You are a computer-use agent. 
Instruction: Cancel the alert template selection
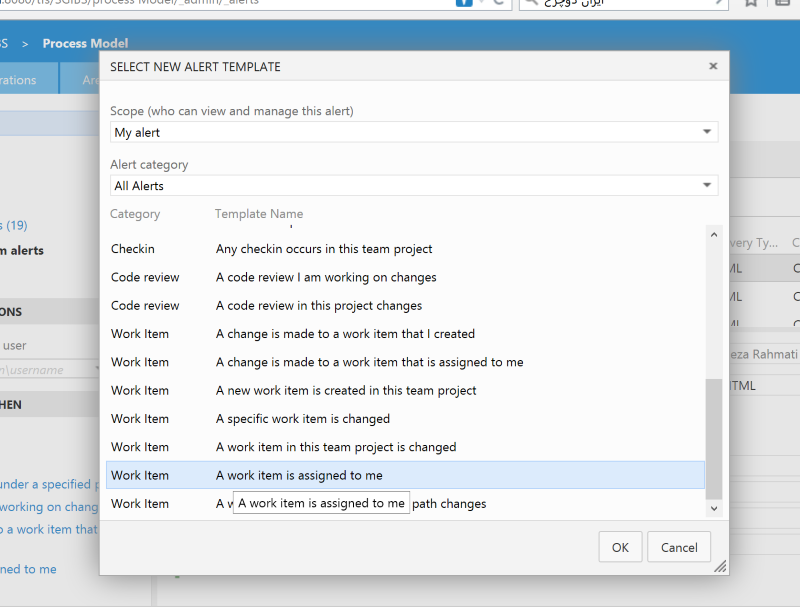pyautogui.click(x=679, y=547)
